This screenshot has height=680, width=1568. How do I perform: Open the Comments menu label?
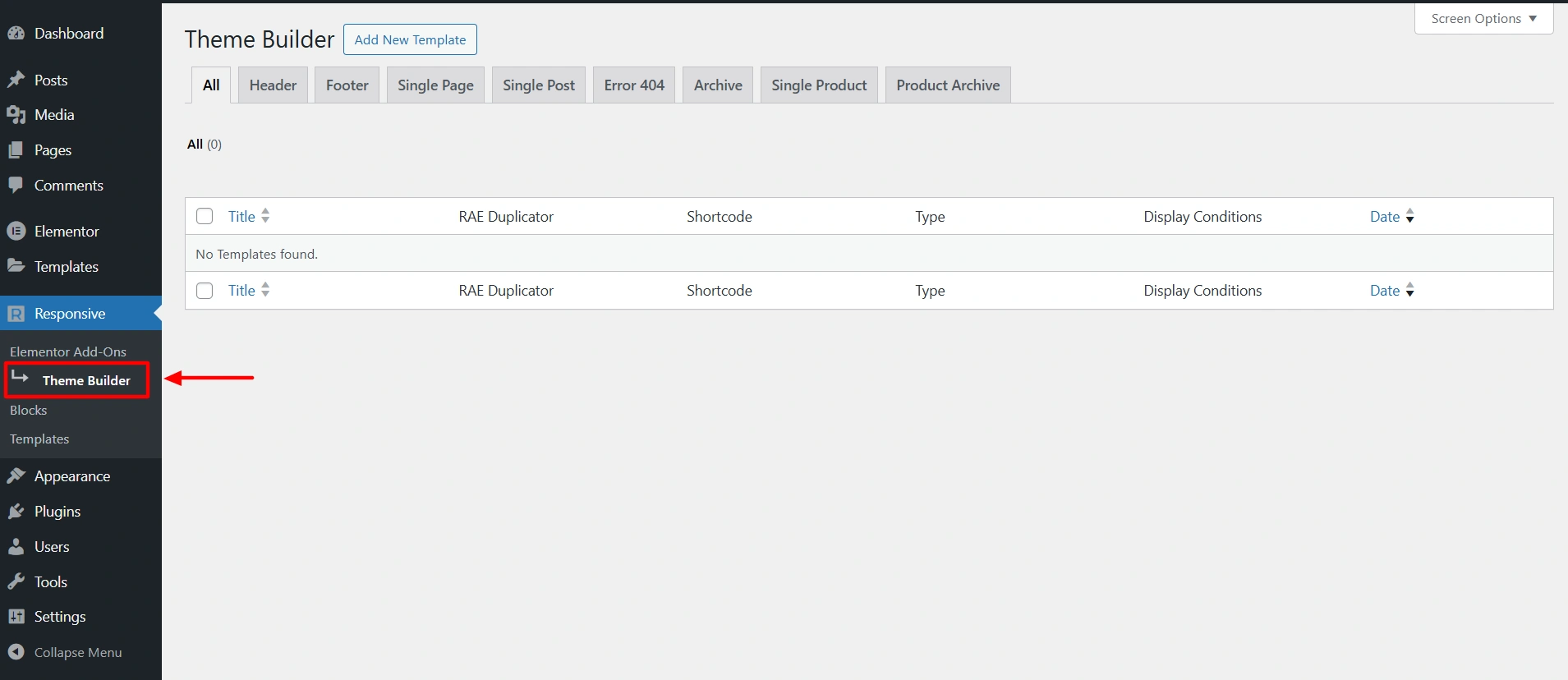coord(69,186)
